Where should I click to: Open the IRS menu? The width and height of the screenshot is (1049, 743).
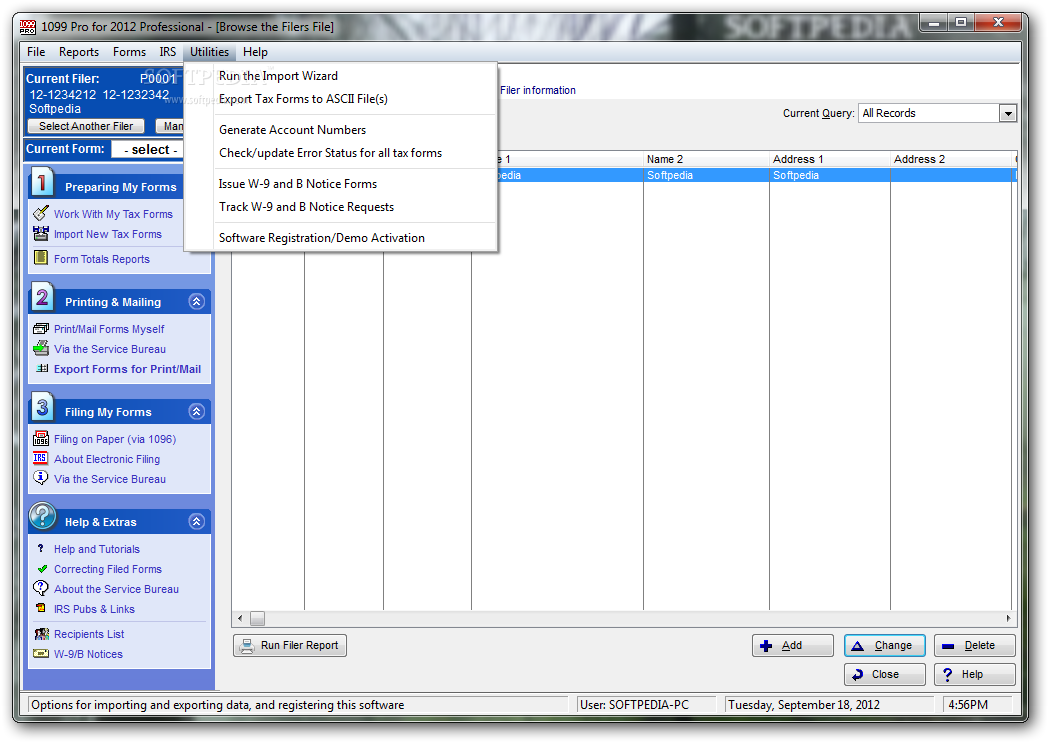(x=167, y=51)
